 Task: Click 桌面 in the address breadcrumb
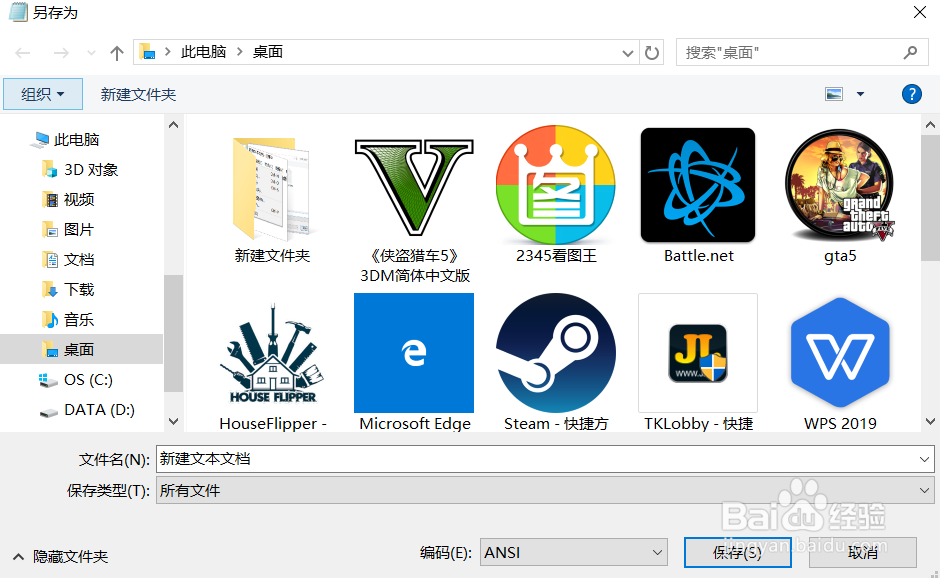(267, 52)
